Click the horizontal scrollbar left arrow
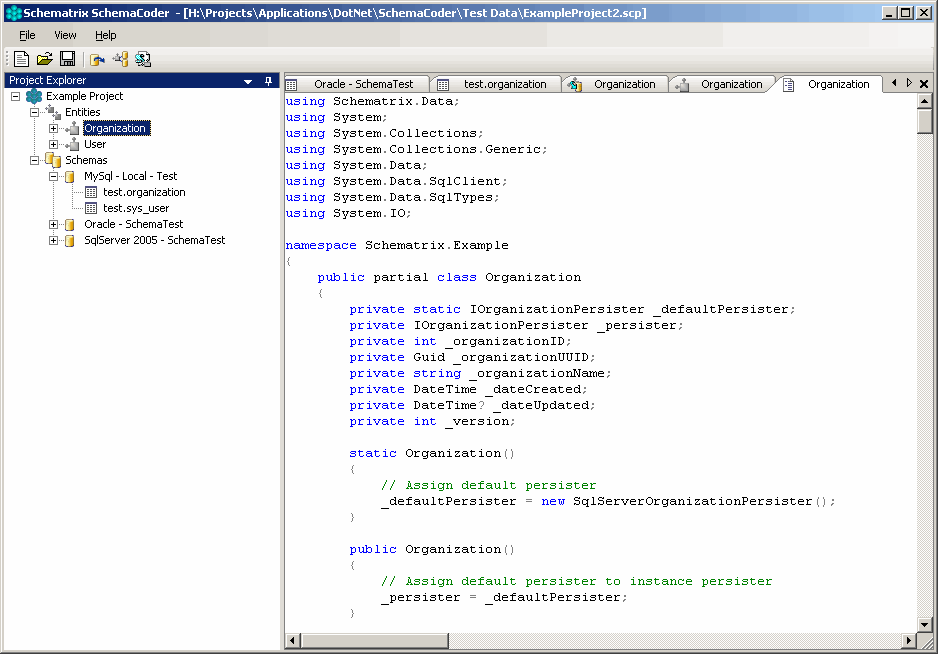 tap(293, 641)
